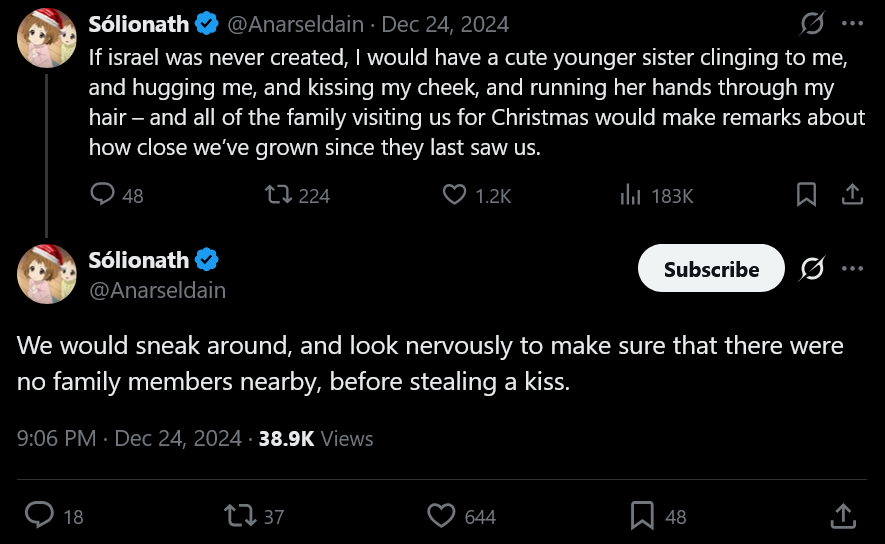This screenshot has height=544, width=885.
Task: Reply to the first tweet
Action: pyautogui.click(x=103, y=195)
